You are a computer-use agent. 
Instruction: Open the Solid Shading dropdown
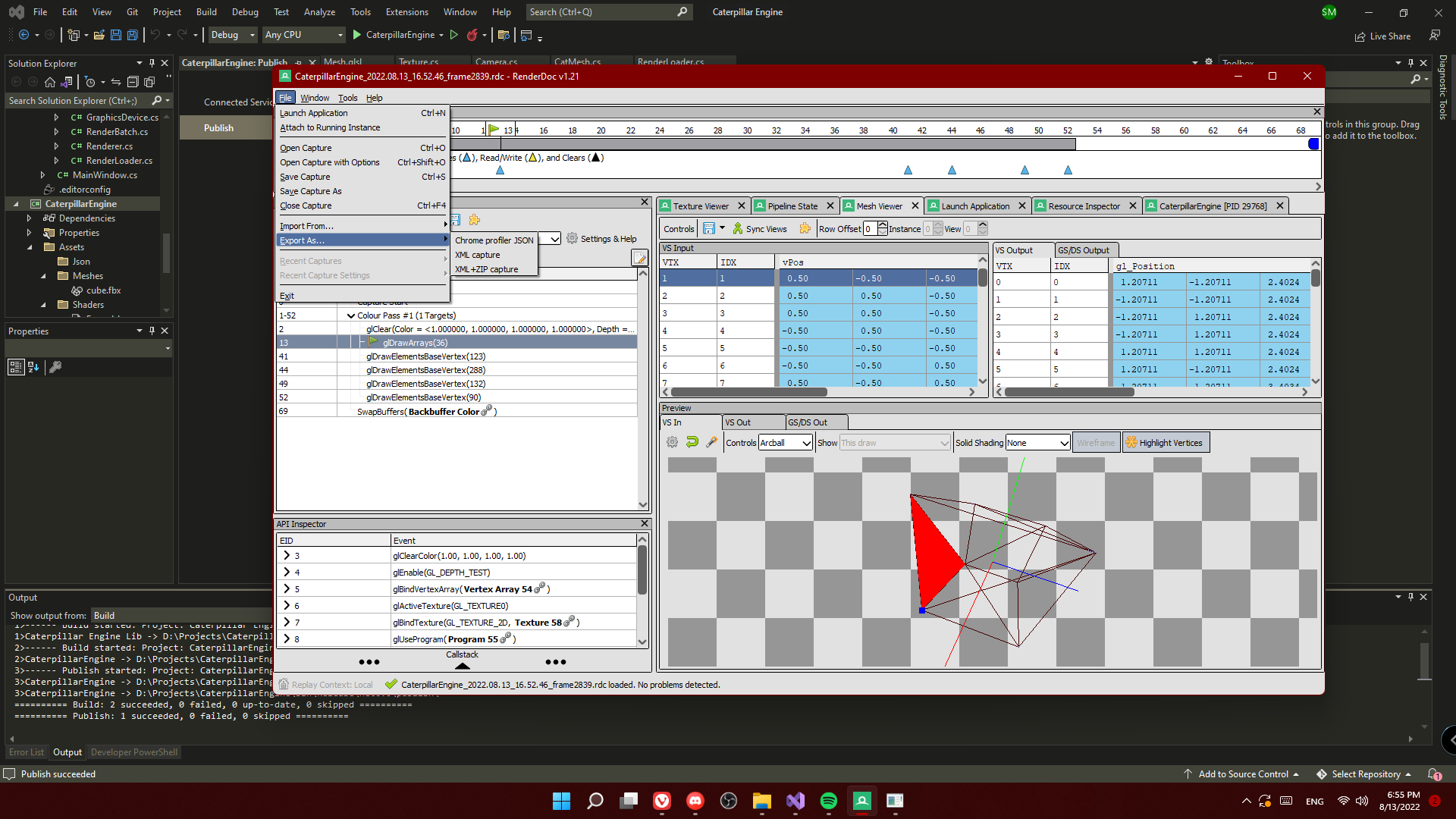1037,443
